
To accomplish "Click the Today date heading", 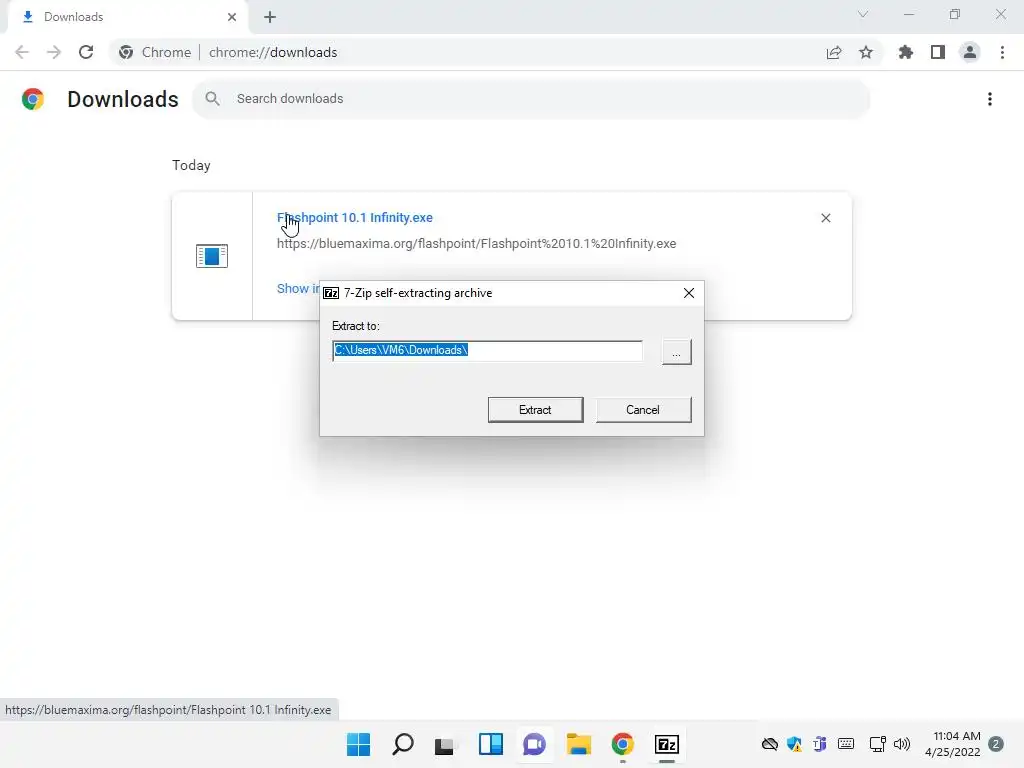I will tap(191, 165).
